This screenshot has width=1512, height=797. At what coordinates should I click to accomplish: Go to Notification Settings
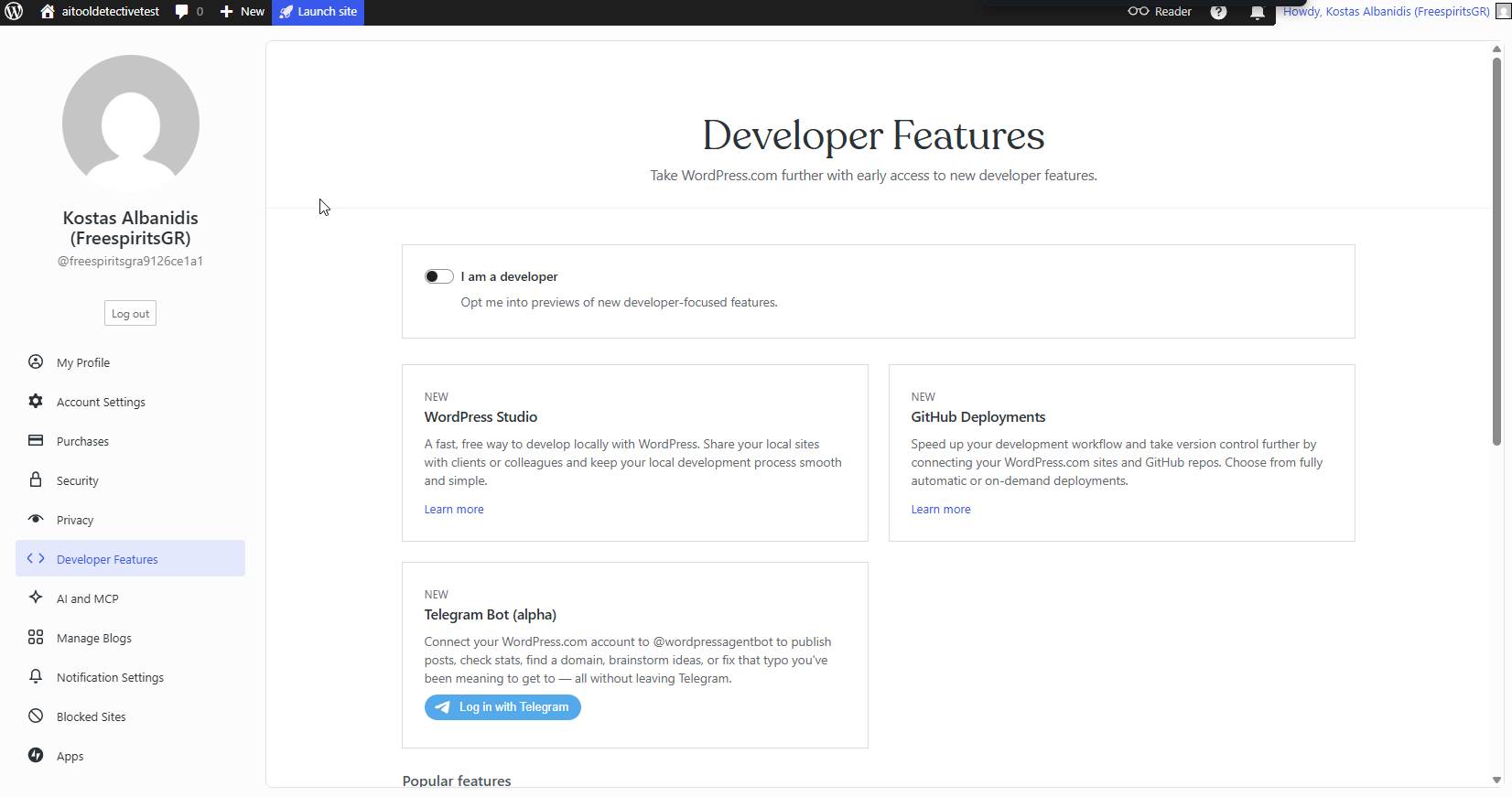coord(130,677)
